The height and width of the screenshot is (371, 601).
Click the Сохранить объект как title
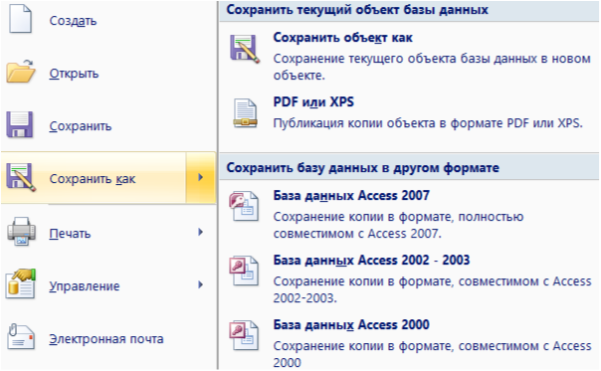click(343, 38)
